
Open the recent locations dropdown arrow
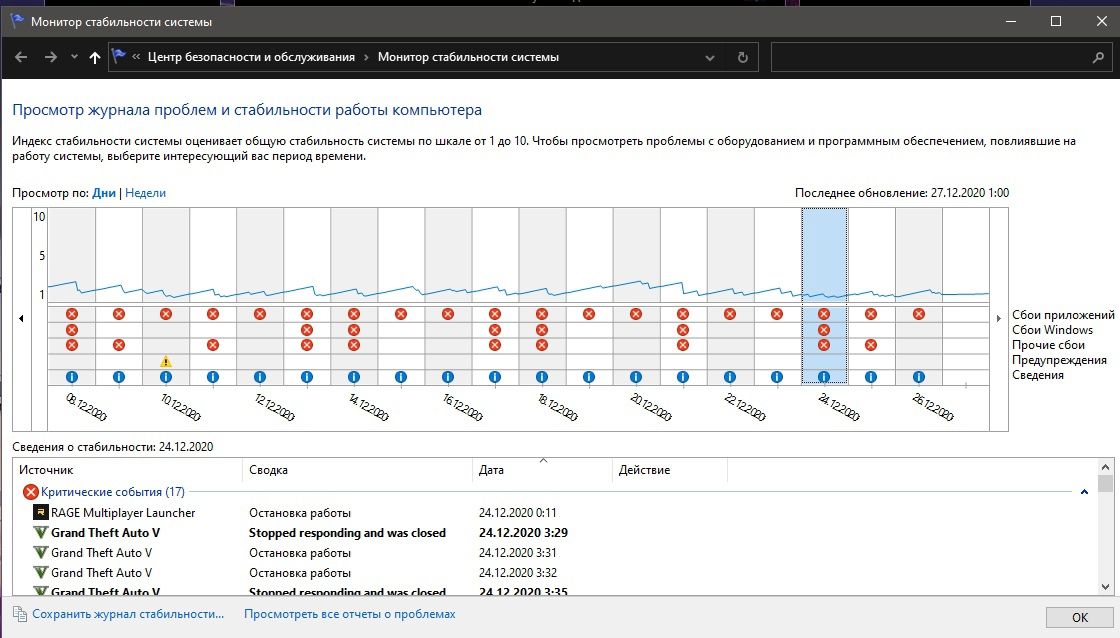pos(74,57)
